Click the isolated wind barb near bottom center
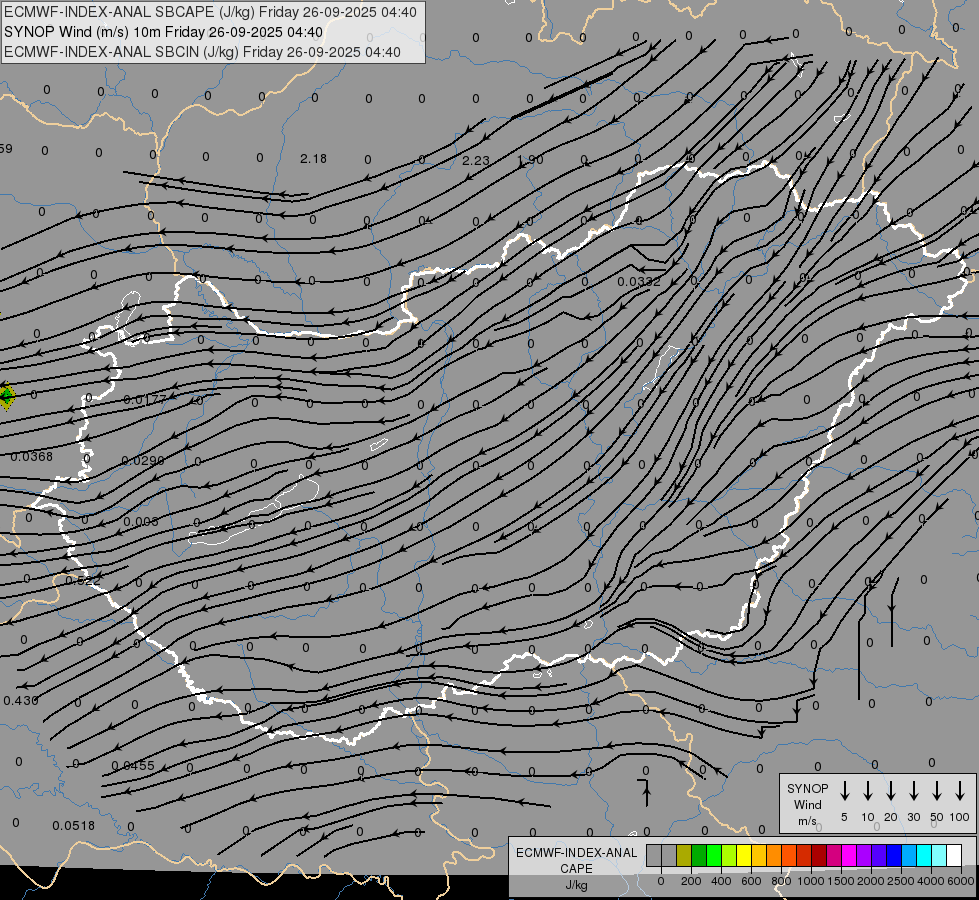 click(646, 792)
